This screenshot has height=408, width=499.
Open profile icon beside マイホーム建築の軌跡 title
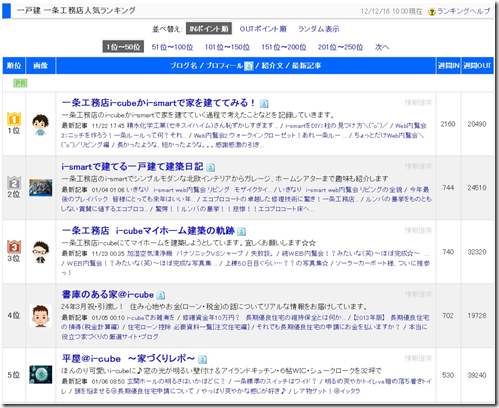[x=242, y=231]
